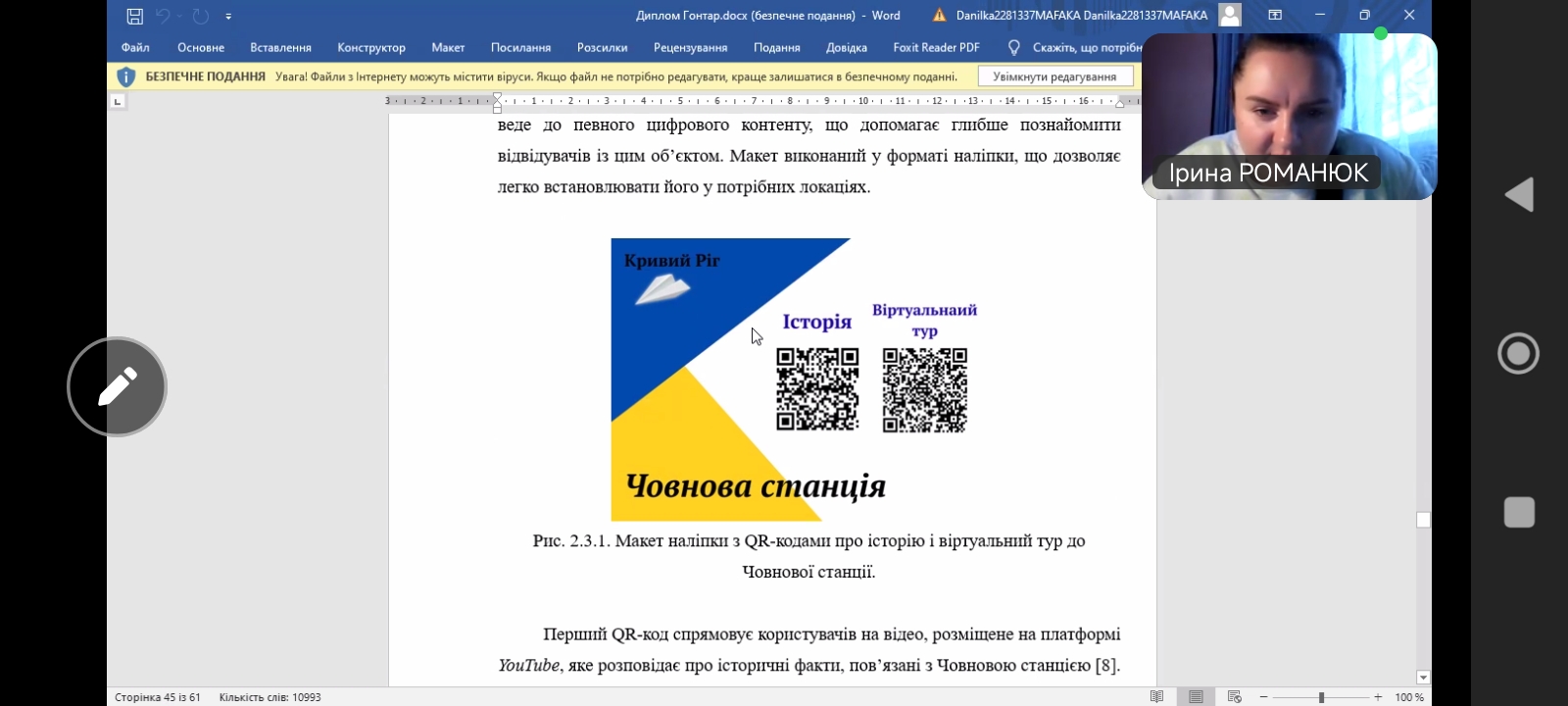Tap the phone home circle button
Image resolution: width=1568 pixels, height=706 pixels.
[1519, 353]
